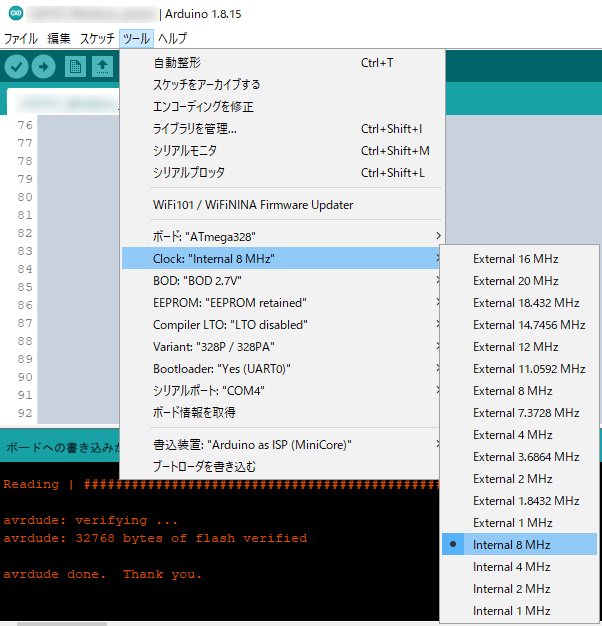Viewport: 602px width, 626px height.
Task: Select Internal 2 MHz clock option
Action: pyautogui.click(x=519, y=588)
